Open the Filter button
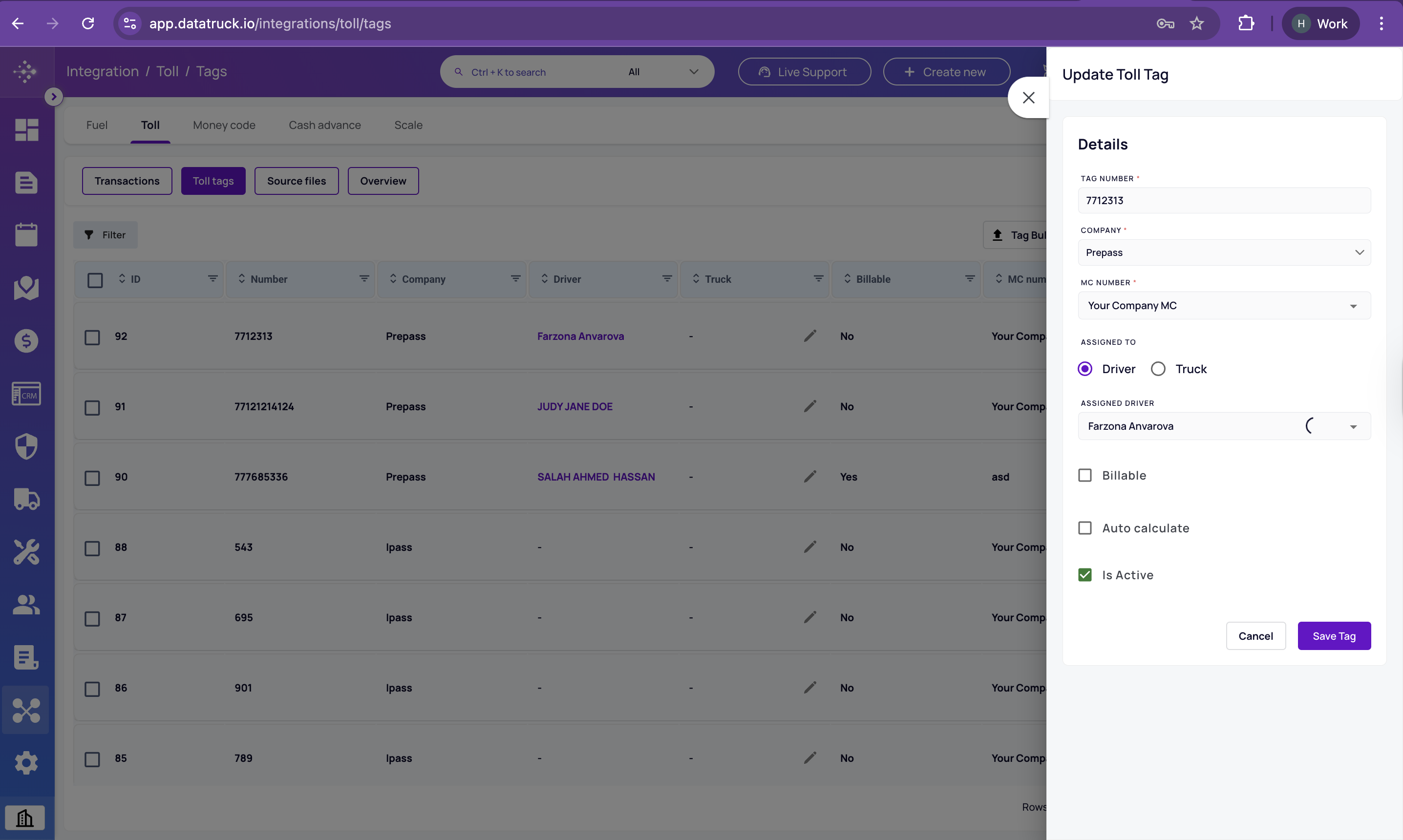The width and height of the screenshot is (1403, 840). click(106, 235)
